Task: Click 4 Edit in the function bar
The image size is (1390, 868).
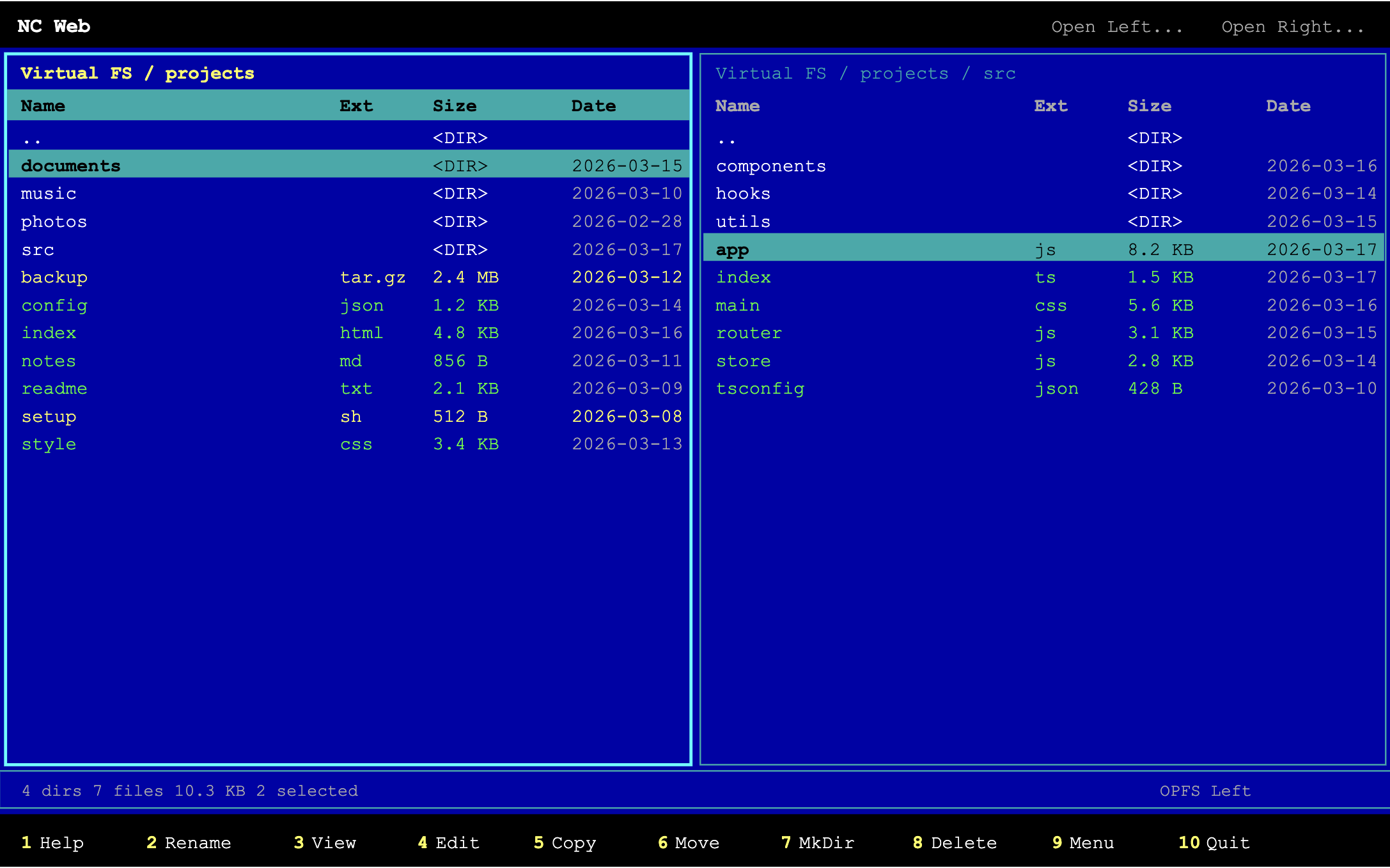Action: [x=448, y=842]
